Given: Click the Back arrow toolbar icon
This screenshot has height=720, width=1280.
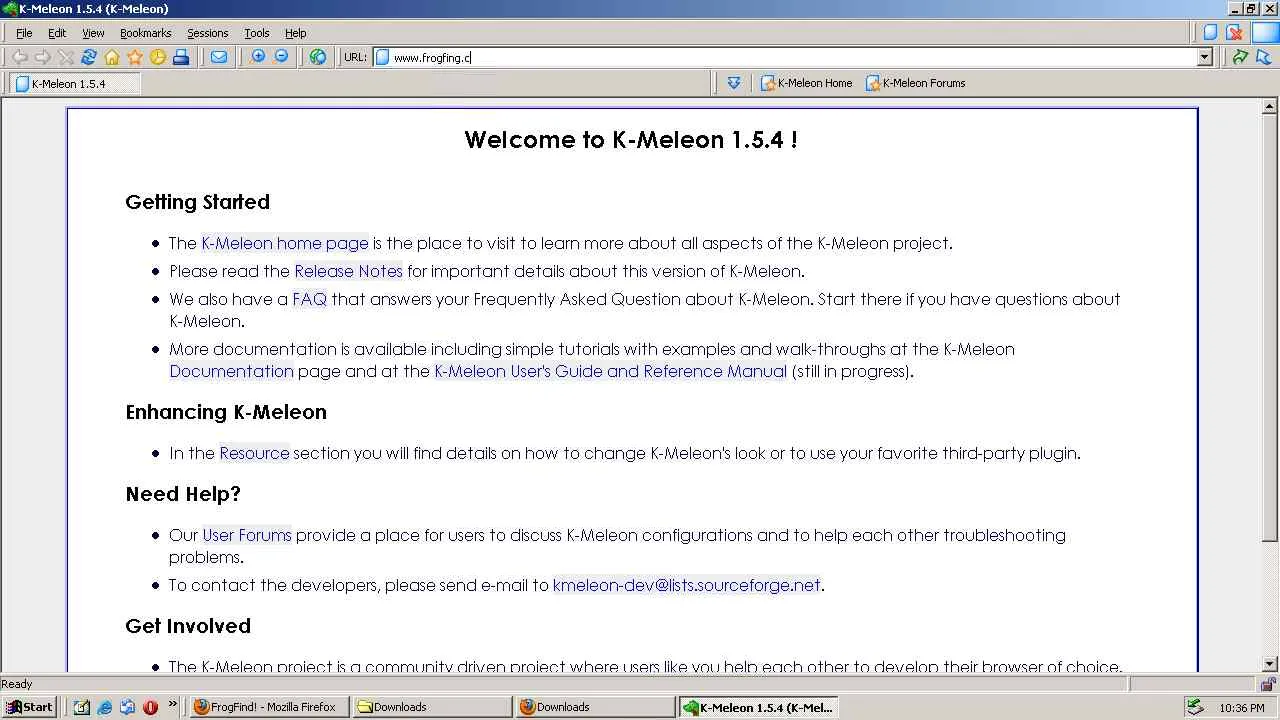Looking at the screenshot, I should [x=19, y=57].
